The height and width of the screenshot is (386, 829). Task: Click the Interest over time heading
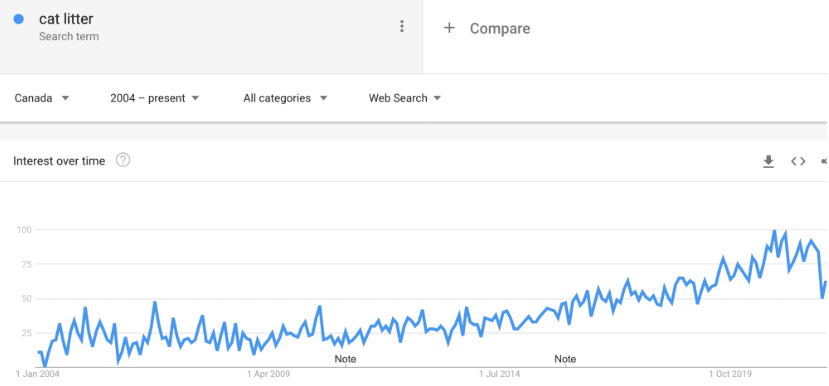tap(59, 161)
